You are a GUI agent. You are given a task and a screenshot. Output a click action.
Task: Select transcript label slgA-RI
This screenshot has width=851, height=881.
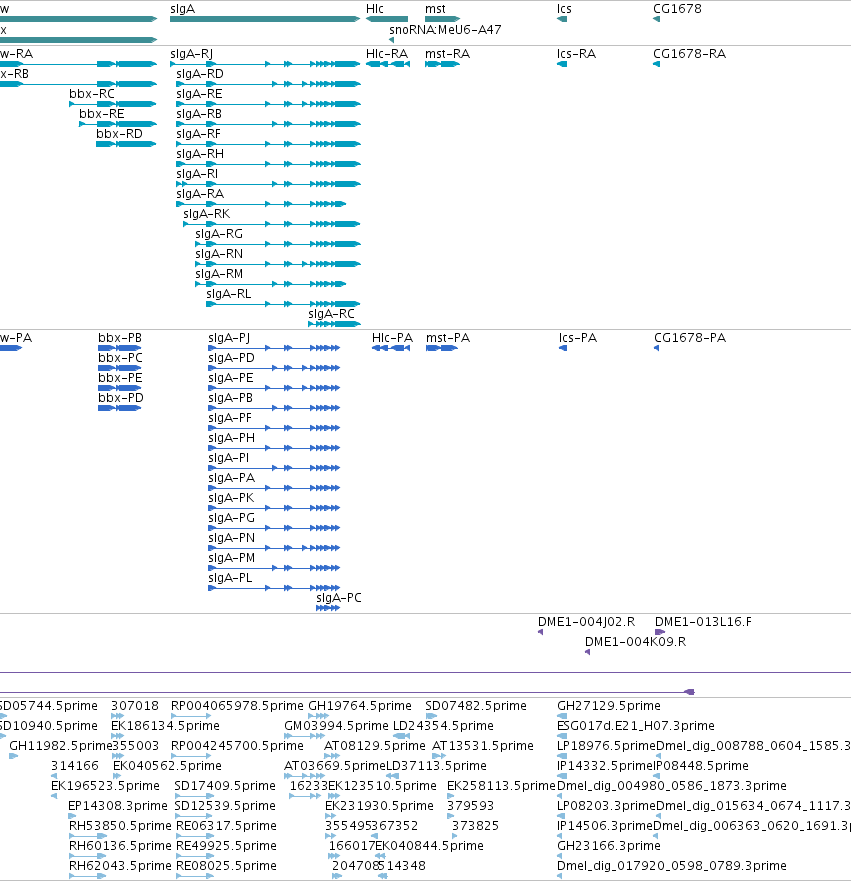[197, 174]
